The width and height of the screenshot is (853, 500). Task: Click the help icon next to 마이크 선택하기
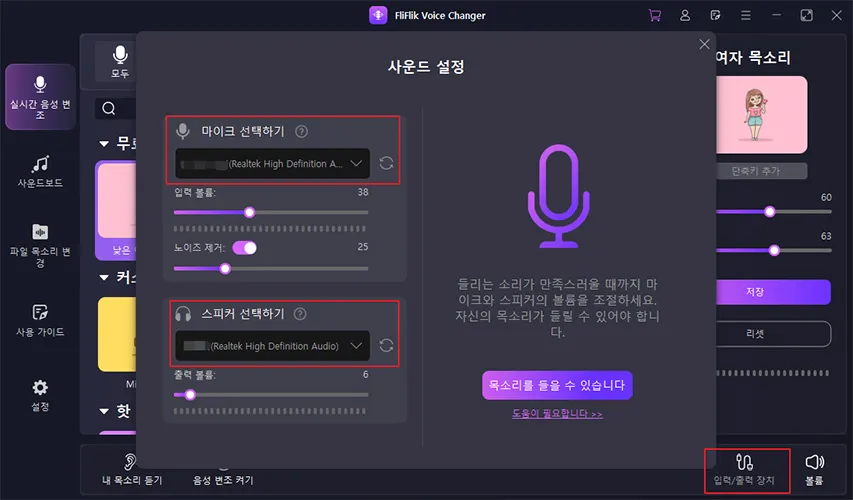coord(301,131)
